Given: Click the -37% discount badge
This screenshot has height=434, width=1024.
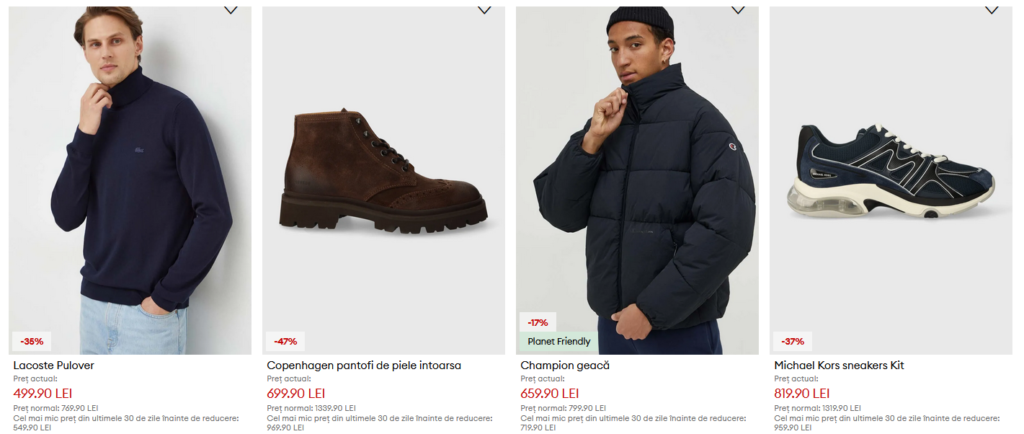Looking at the screenshot, I should [x=793, y=341].
